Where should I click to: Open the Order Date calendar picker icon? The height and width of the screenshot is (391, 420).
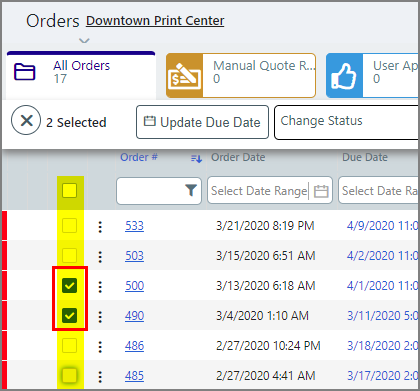[x=321, y=191]
